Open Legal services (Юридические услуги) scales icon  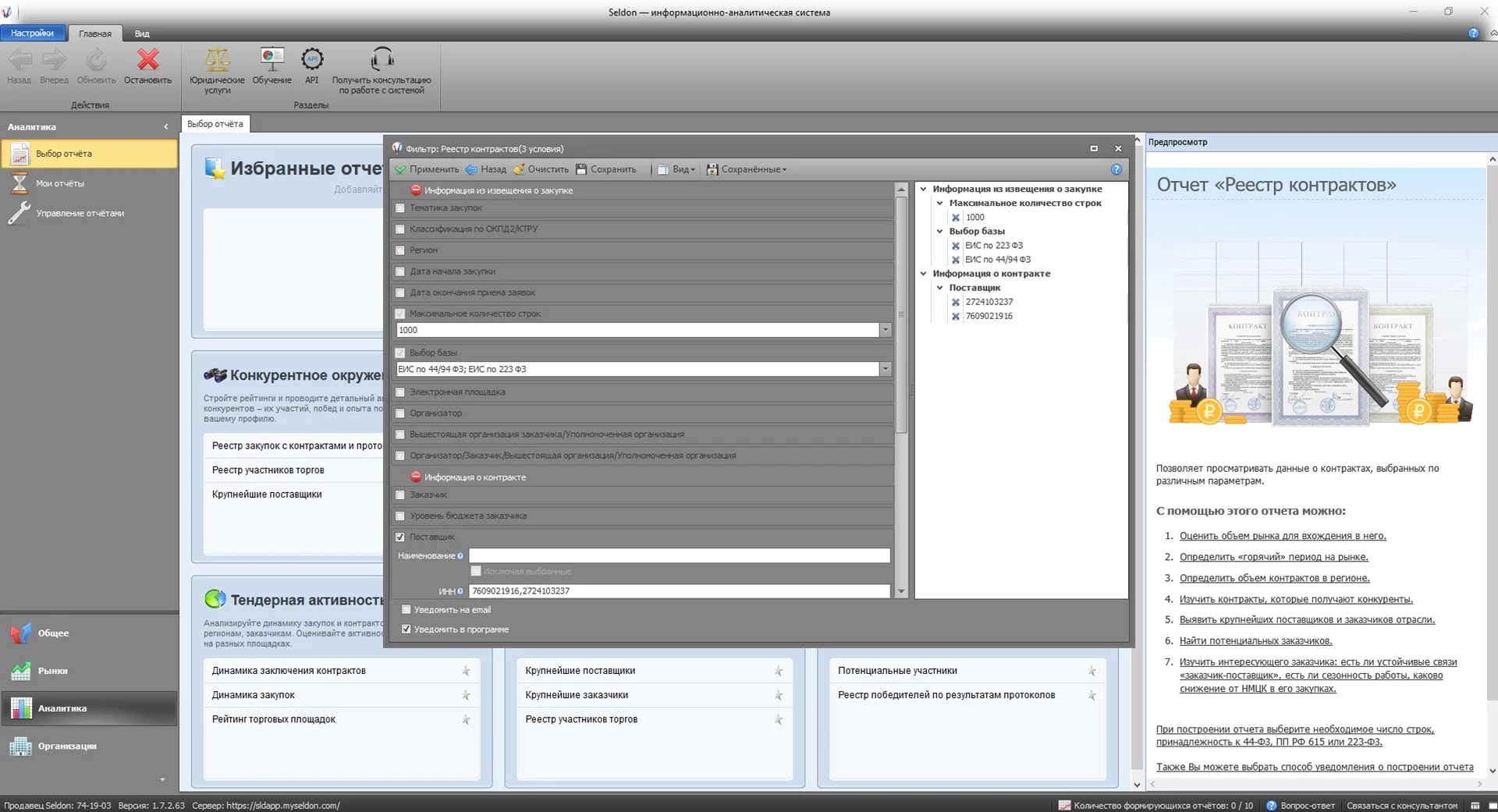coord(217,59)
